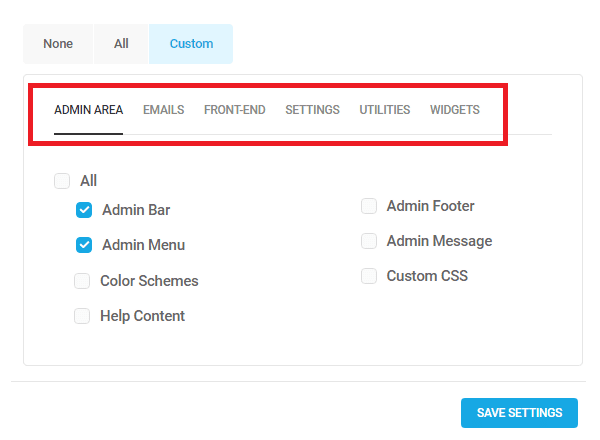Switch to the Admin Area tab

(88, 110)
